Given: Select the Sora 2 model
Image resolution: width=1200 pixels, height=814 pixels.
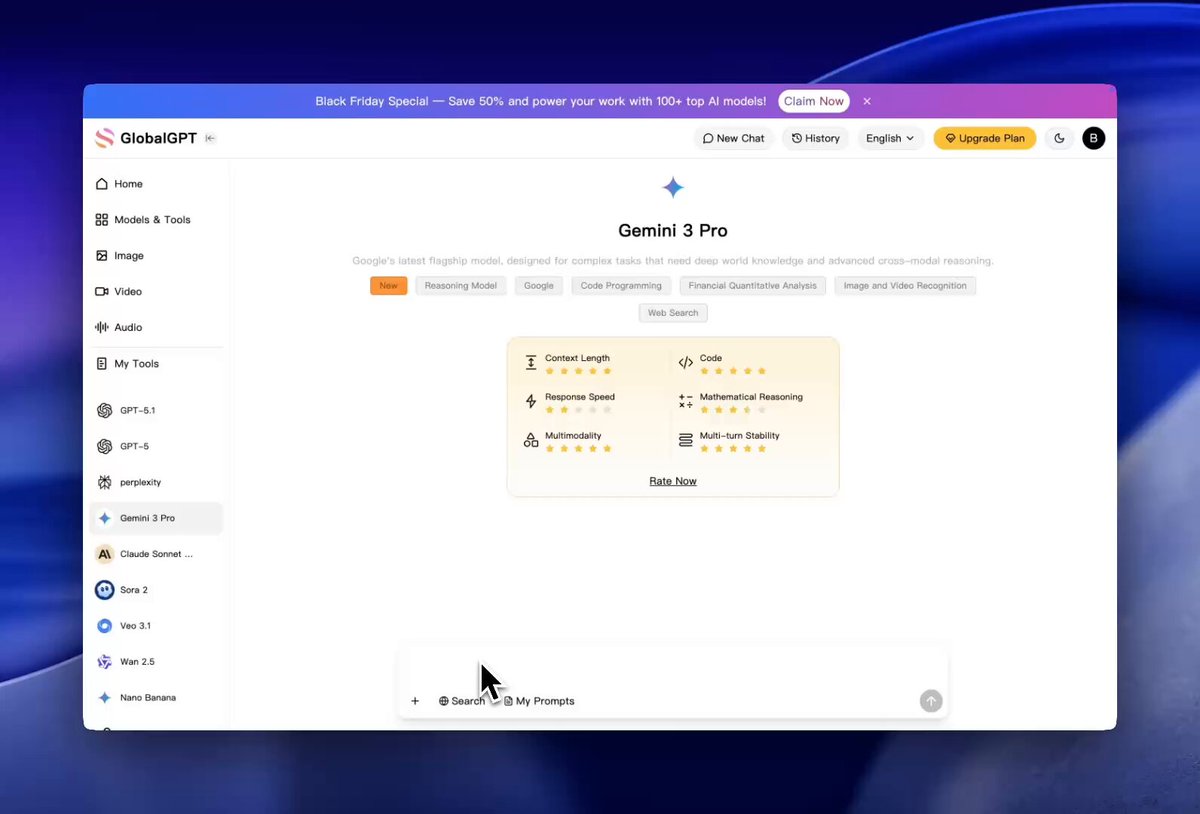Looking at the screenshot, I should (x=156, y=590).
